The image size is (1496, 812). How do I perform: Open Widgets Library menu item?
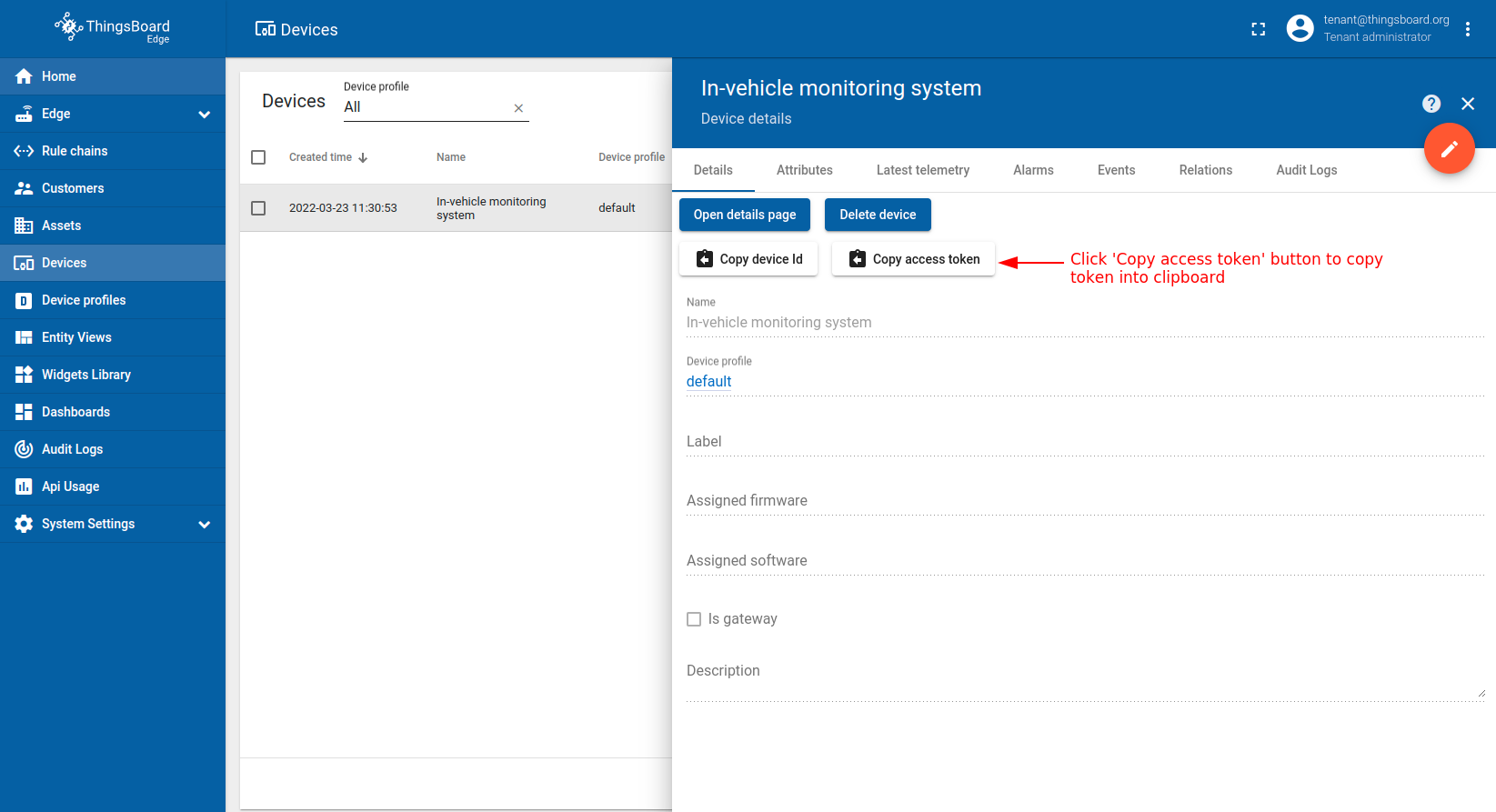113,375
